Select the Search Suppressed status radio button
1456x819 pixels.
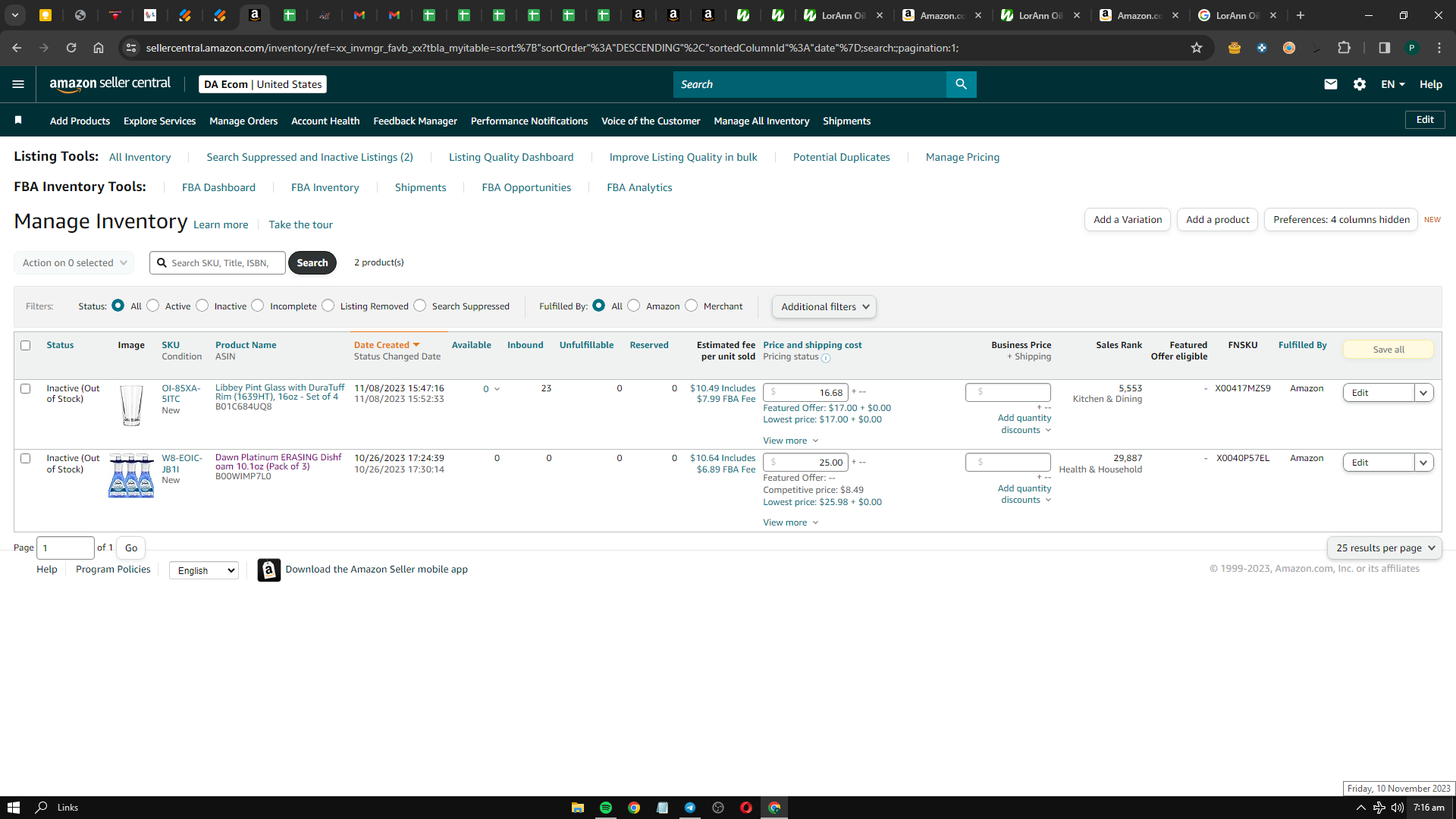coord(419,306)
